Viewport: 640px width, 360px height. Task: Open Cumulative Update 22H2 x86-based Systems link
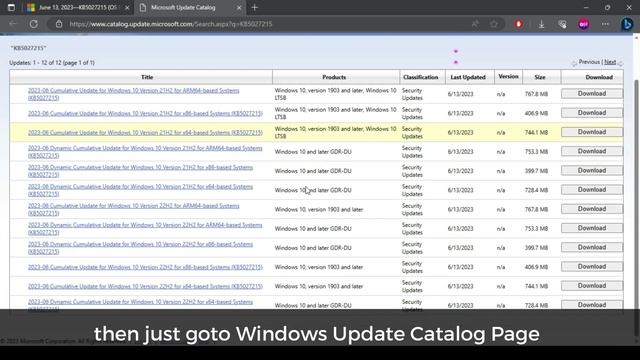click(145, 267)
